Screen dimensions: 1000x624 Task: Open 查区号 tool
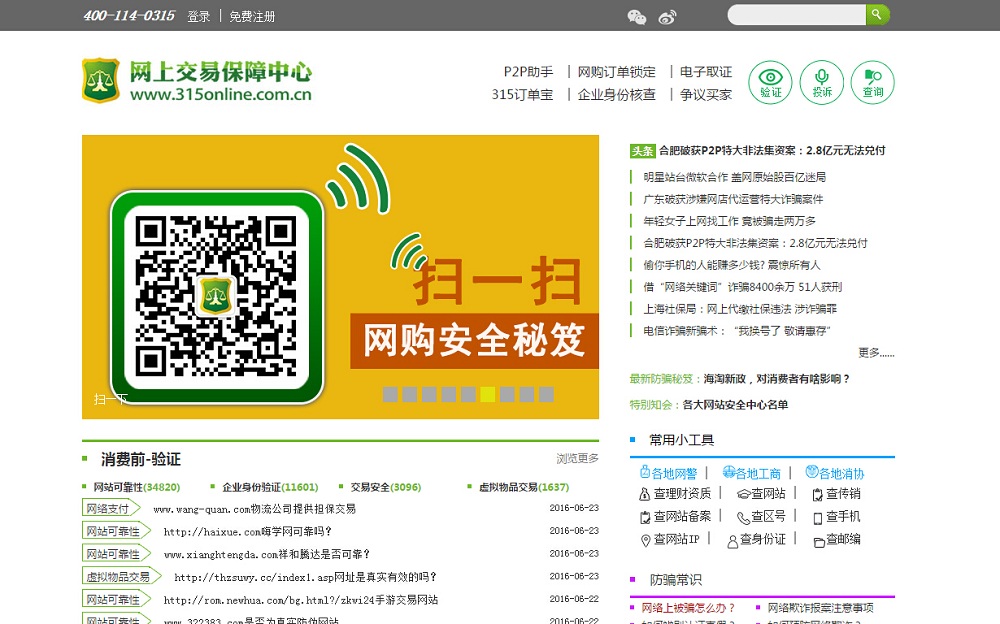(761, 516)
